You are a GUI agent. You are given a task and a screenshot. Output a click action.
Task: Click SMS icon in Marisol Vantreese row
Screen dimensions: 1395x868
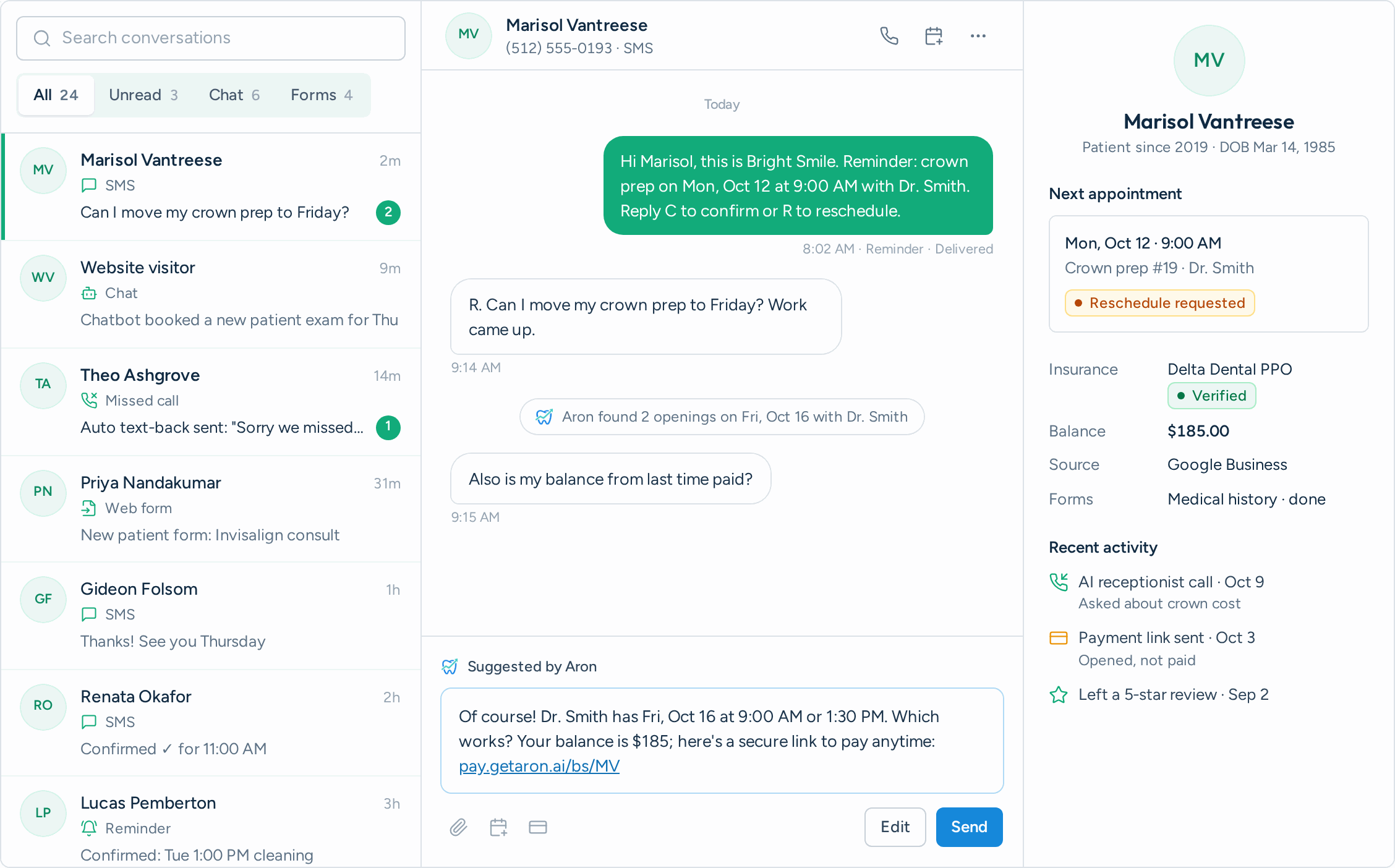(x=89, y=185)
